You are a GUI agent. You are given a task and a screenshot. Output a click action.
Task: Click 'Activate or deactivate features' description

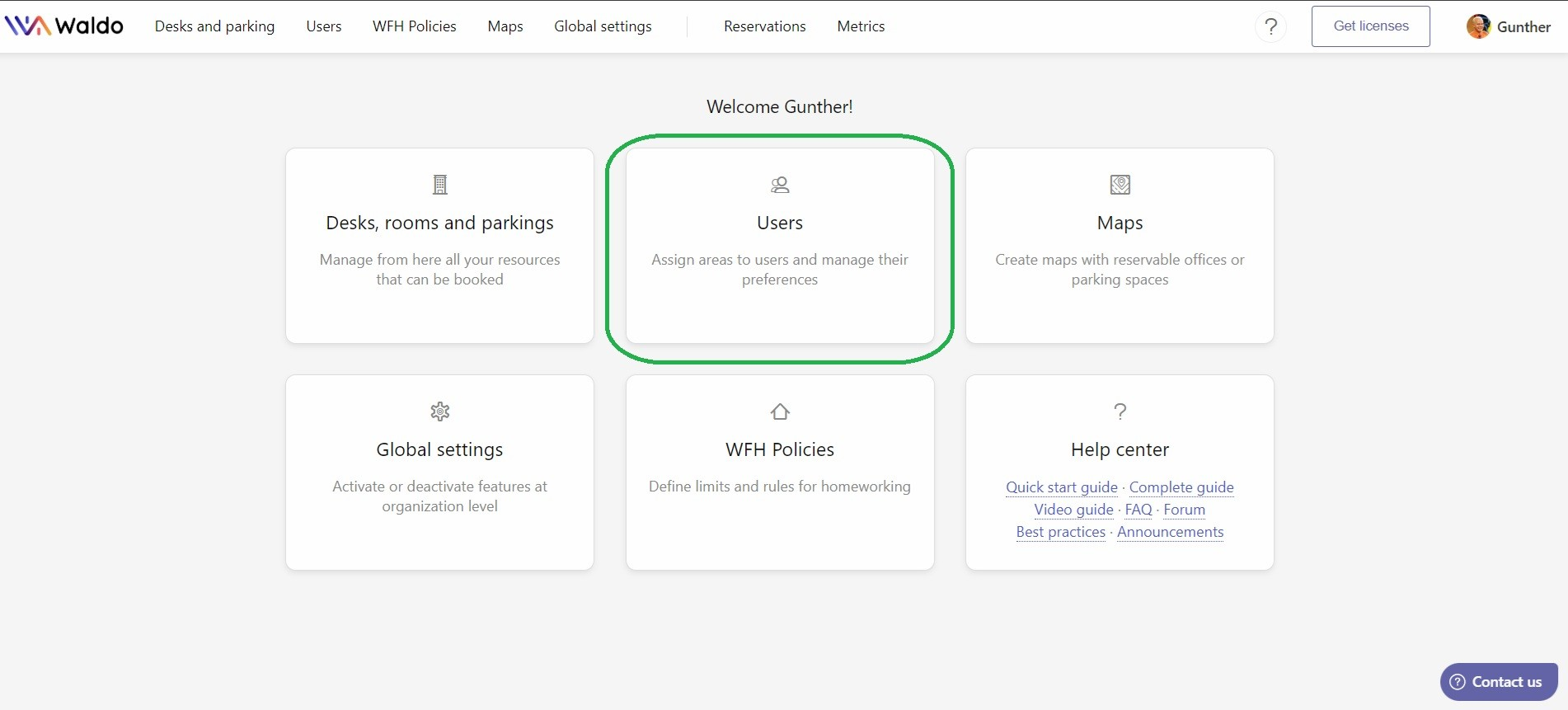439,496
